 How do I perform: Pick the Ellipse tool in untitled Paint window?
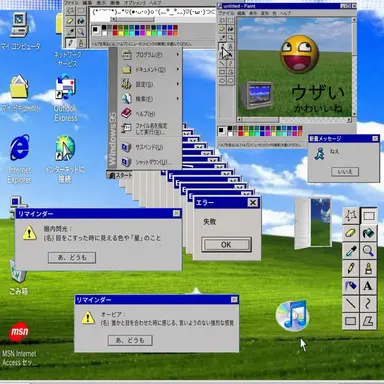tap(222, 80)
